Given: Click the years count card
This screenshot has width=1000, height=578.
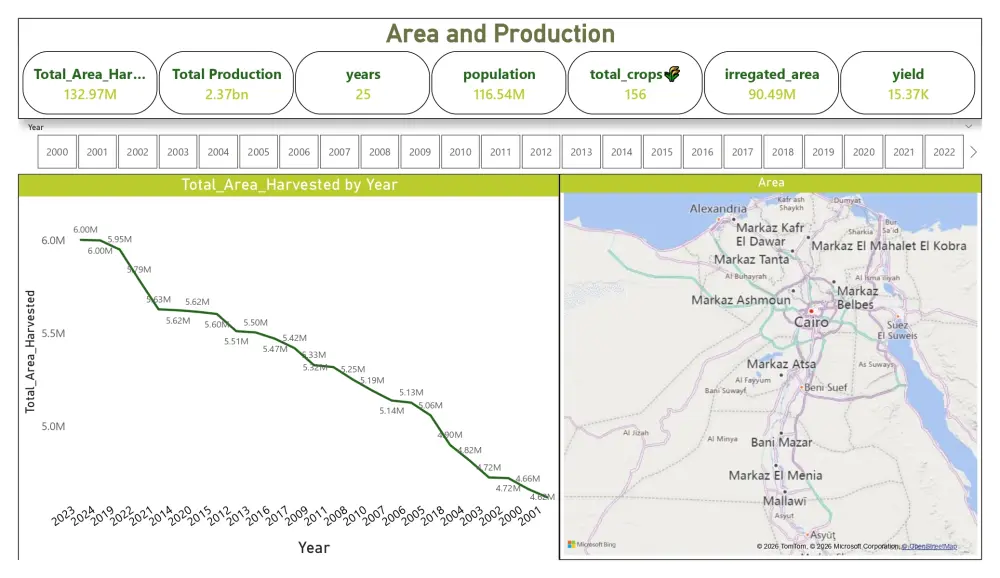Looking at the screenshot, I should pyautogui.click(x=363, y=83).
